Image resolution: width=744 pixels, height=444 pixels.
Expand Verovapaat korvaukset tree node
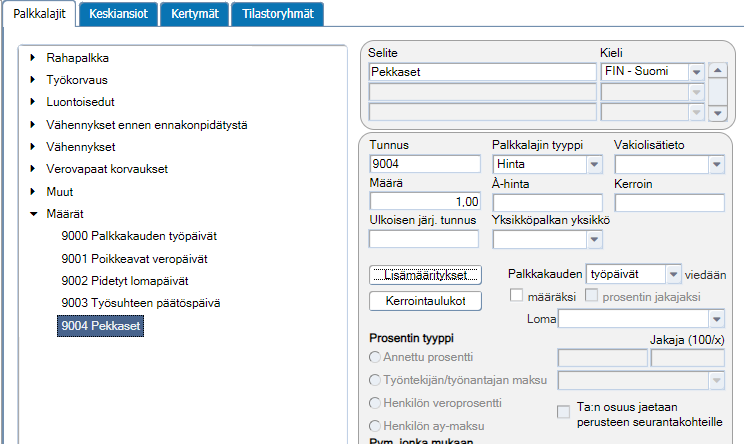33,168
